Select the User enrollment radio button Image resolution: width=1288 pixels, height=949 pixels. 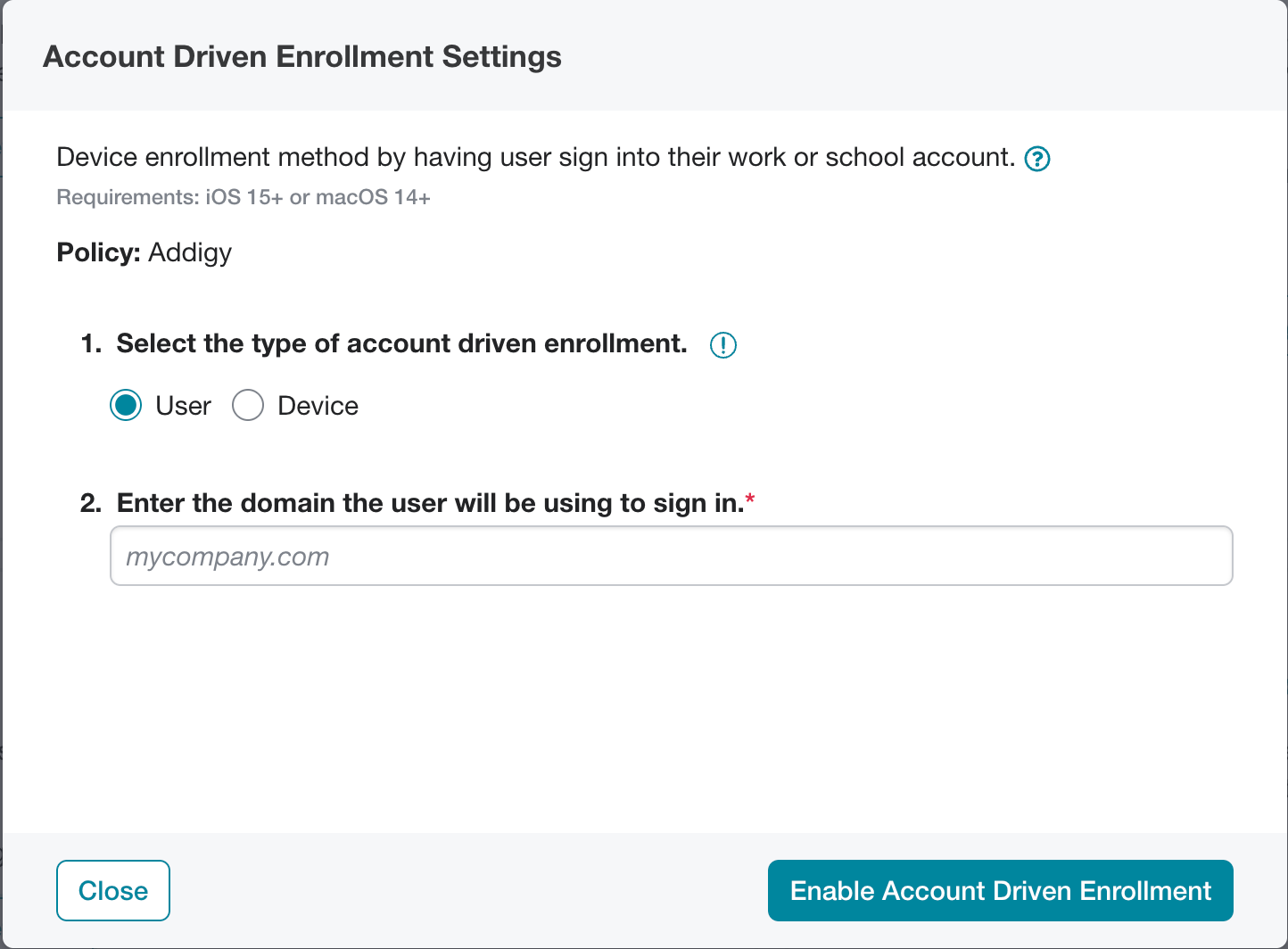point(126,406)
